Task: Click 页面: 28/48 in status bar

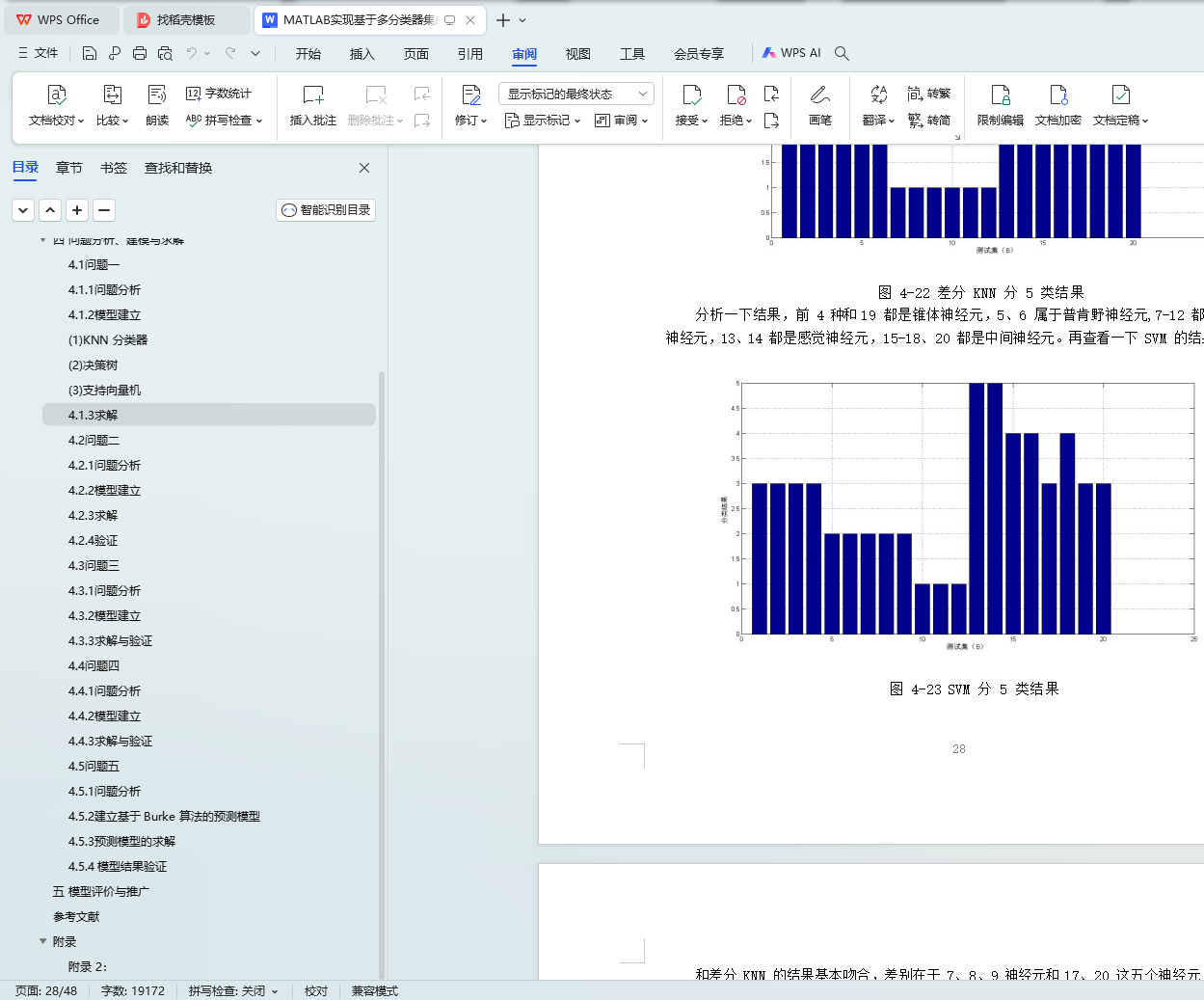Action: tap(46, 990)
